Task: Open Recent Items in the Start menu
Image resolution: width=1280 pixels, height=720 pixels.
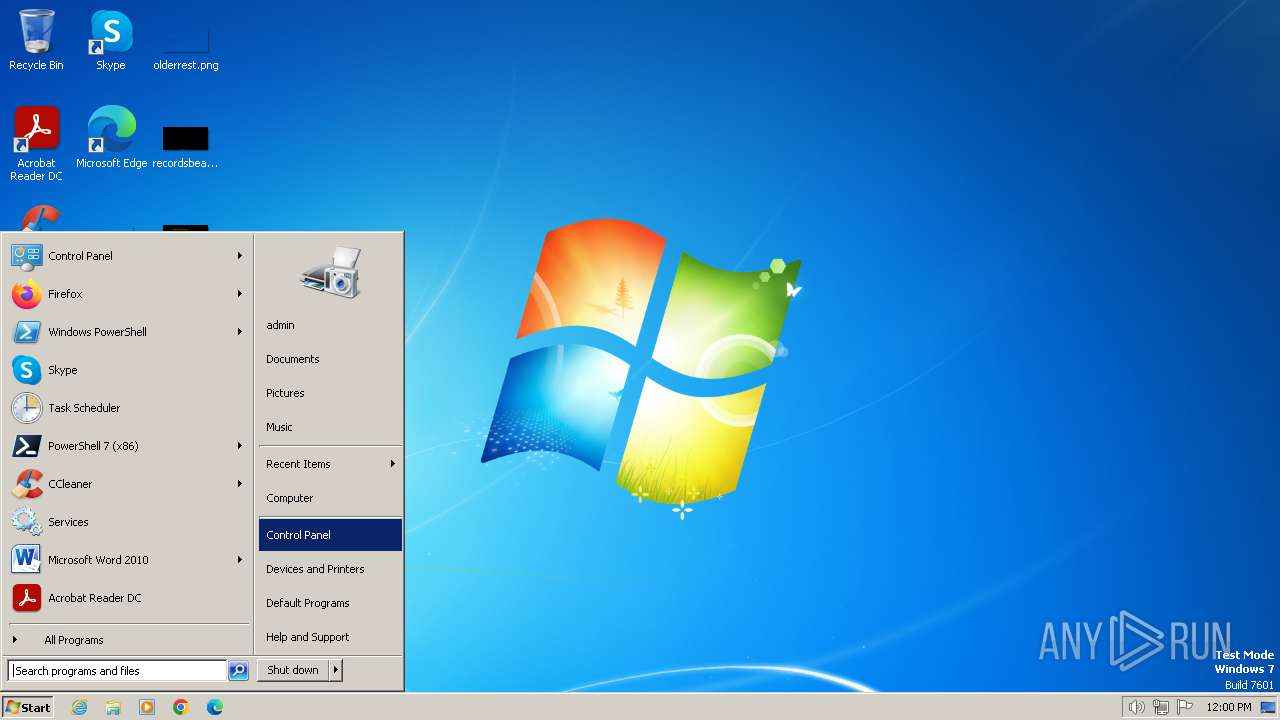Action: tap(330, 464)
